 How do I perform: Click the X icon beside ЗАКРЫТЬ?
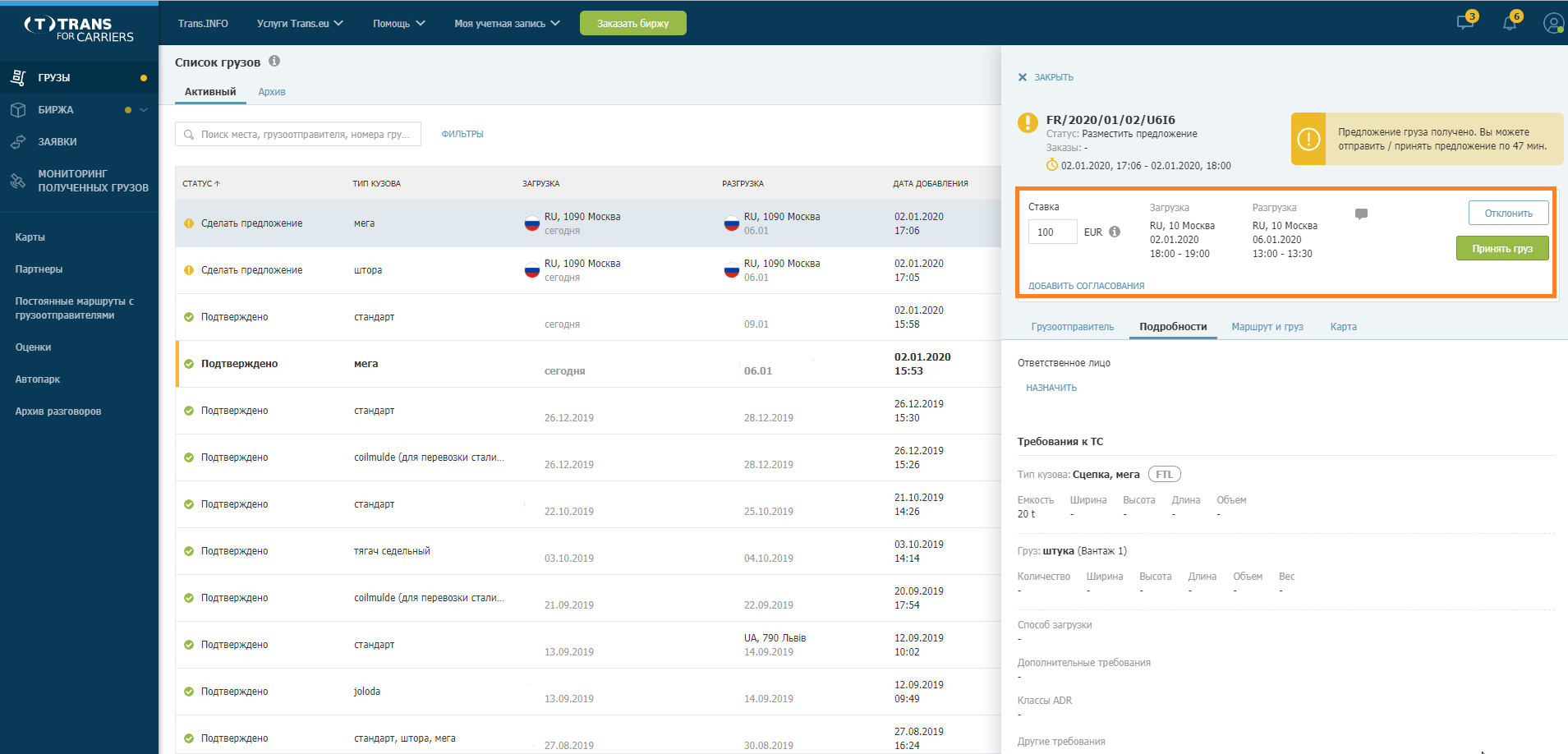pyautogui.click(x=1023, y=77)
